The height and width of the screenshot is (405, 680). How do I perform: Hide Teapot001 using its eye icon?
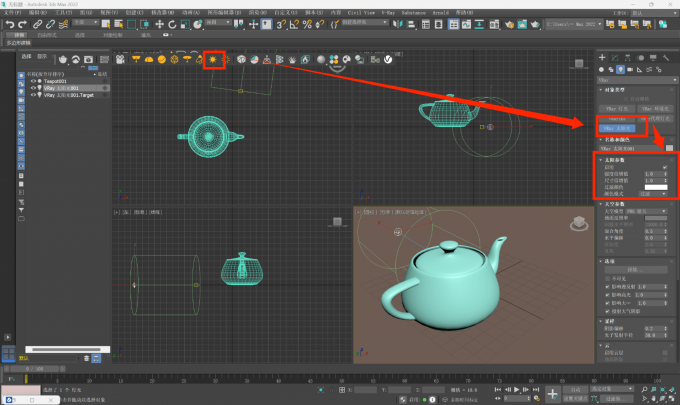click(x=33, y=81)
